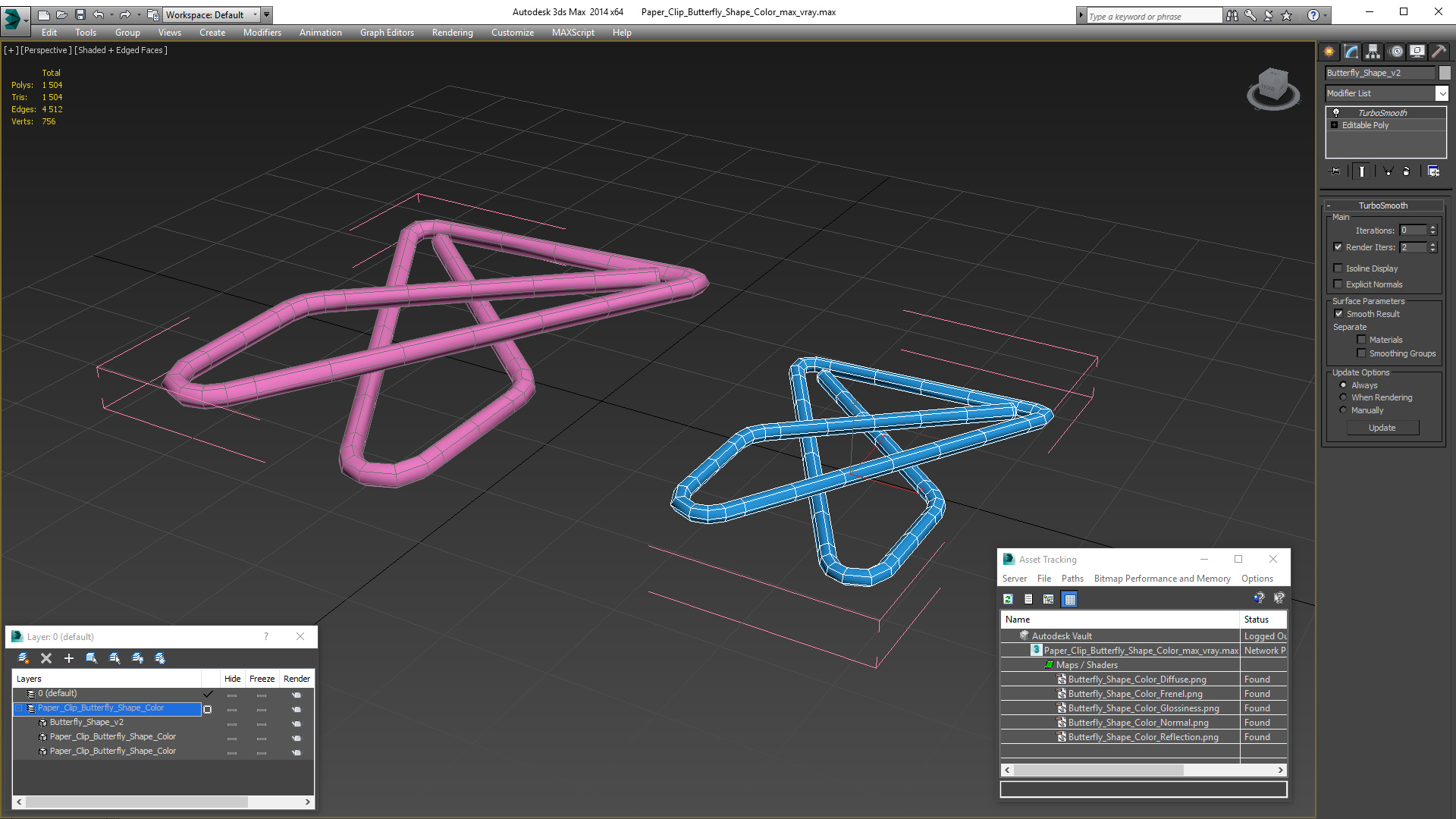Viewport: 1456px width, 819px height.
Task: Toggle Smooth Result checkbox
Action: pos(1338,314)
